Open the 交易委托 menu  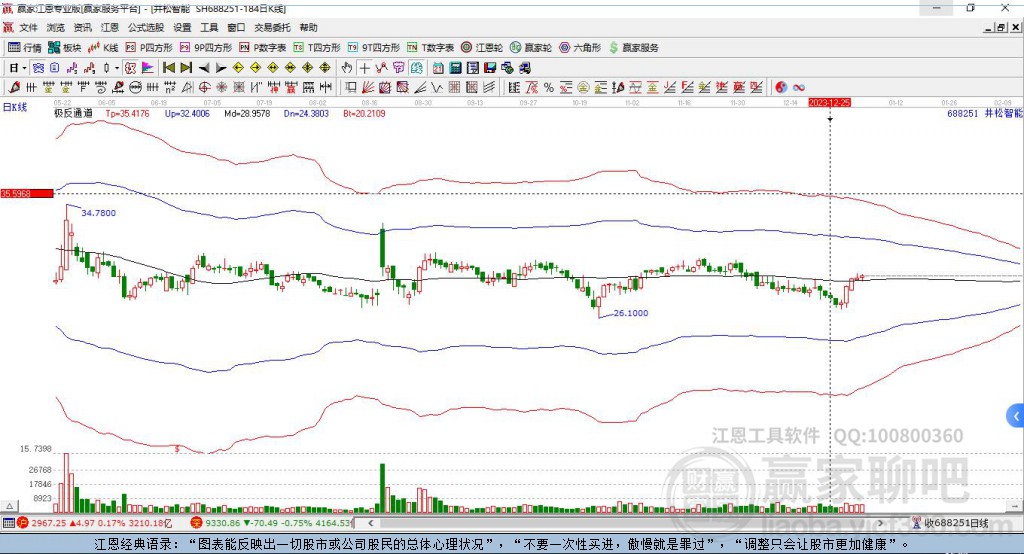tap(272, 27)
